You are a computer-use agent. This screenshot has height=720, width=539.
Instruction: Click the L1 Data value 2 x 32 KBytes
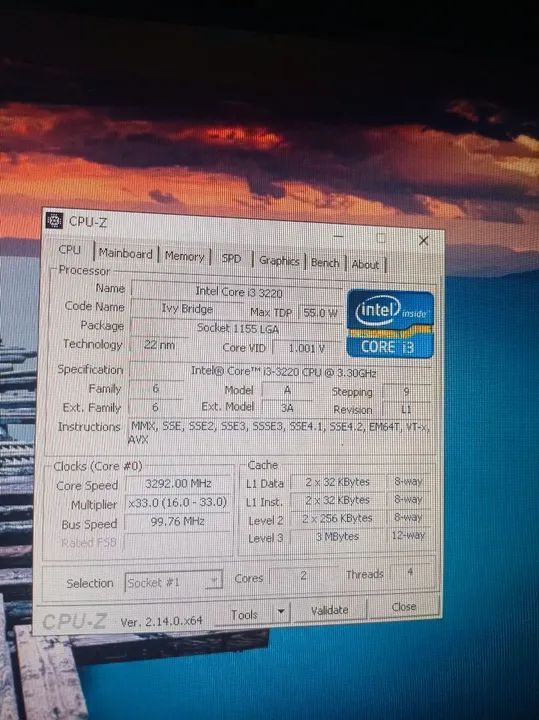(x=338, y=482)
